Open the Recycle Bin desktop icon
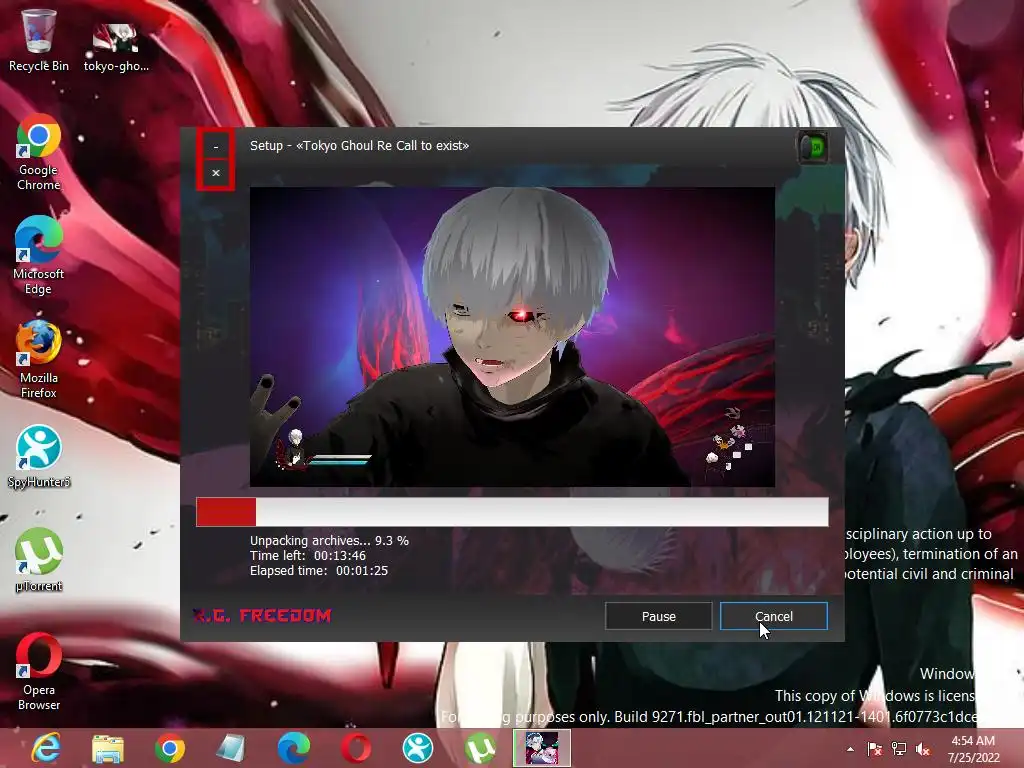The width and height of the screenshot is (1024, 768). (39, 40)
